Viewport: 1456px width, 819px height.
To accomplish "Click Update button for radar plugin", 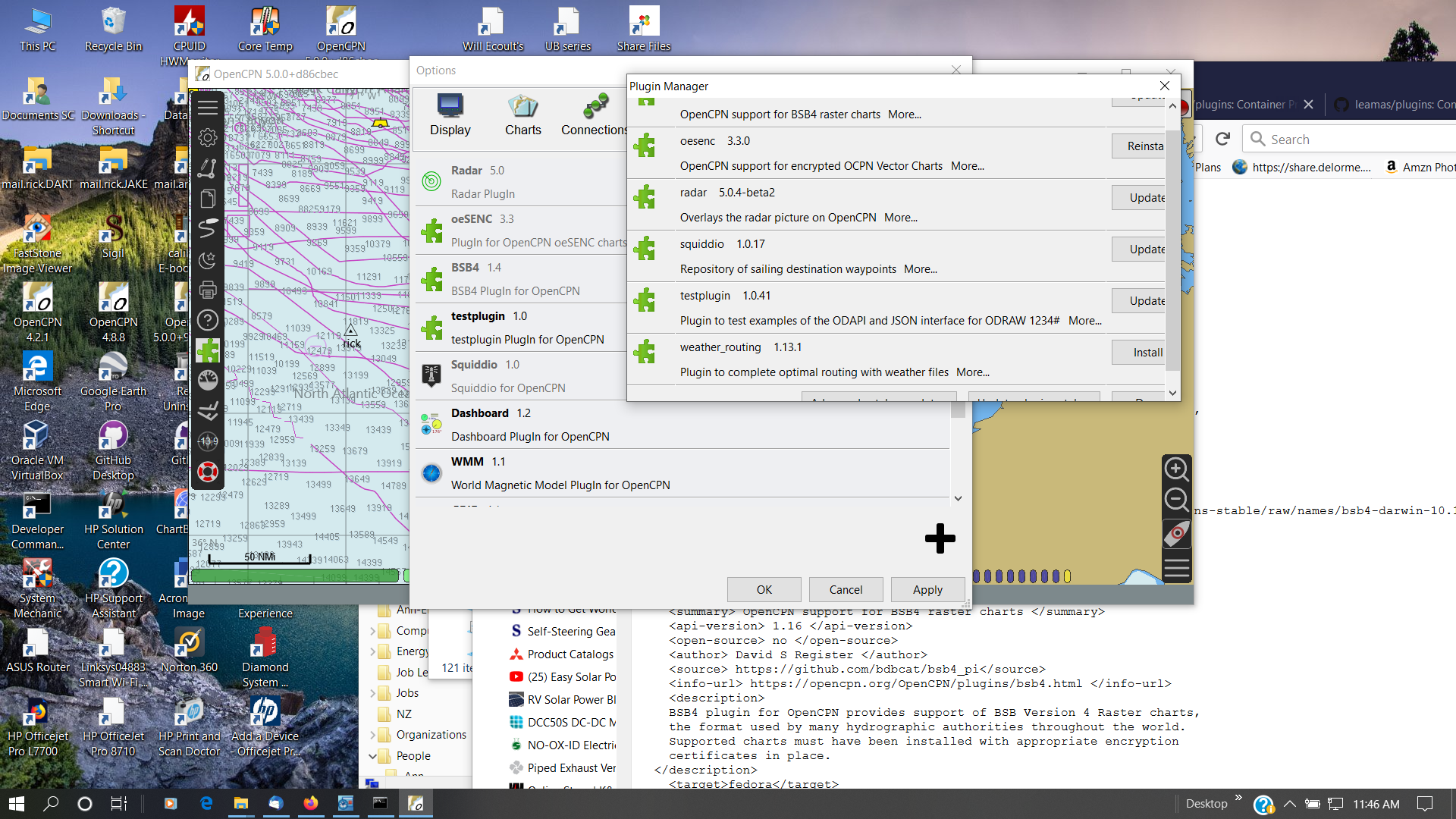I will [x=1139, y=197].
